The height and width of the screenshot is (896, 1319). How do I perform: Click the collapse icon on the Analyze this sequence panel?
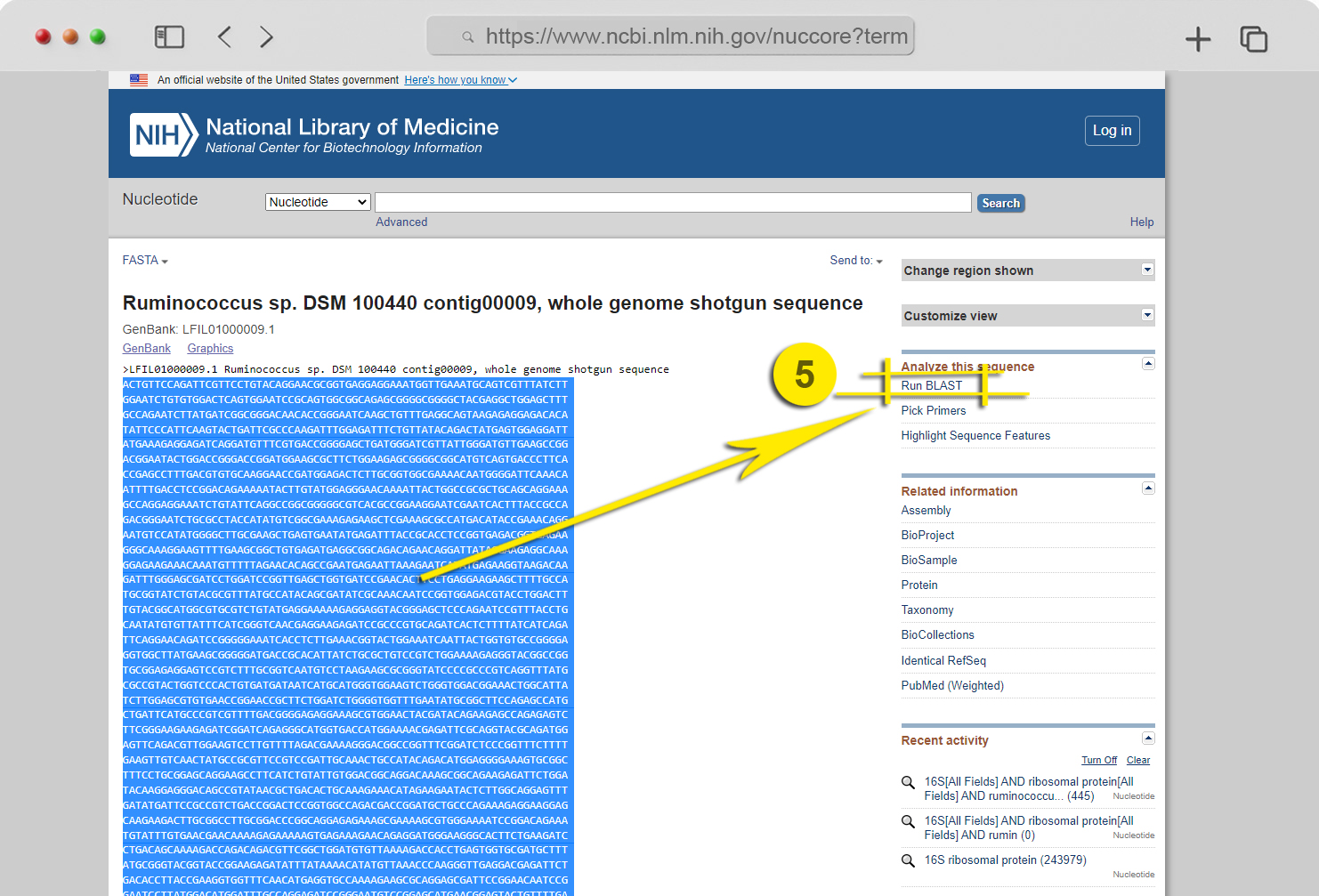click(1148, 363)
